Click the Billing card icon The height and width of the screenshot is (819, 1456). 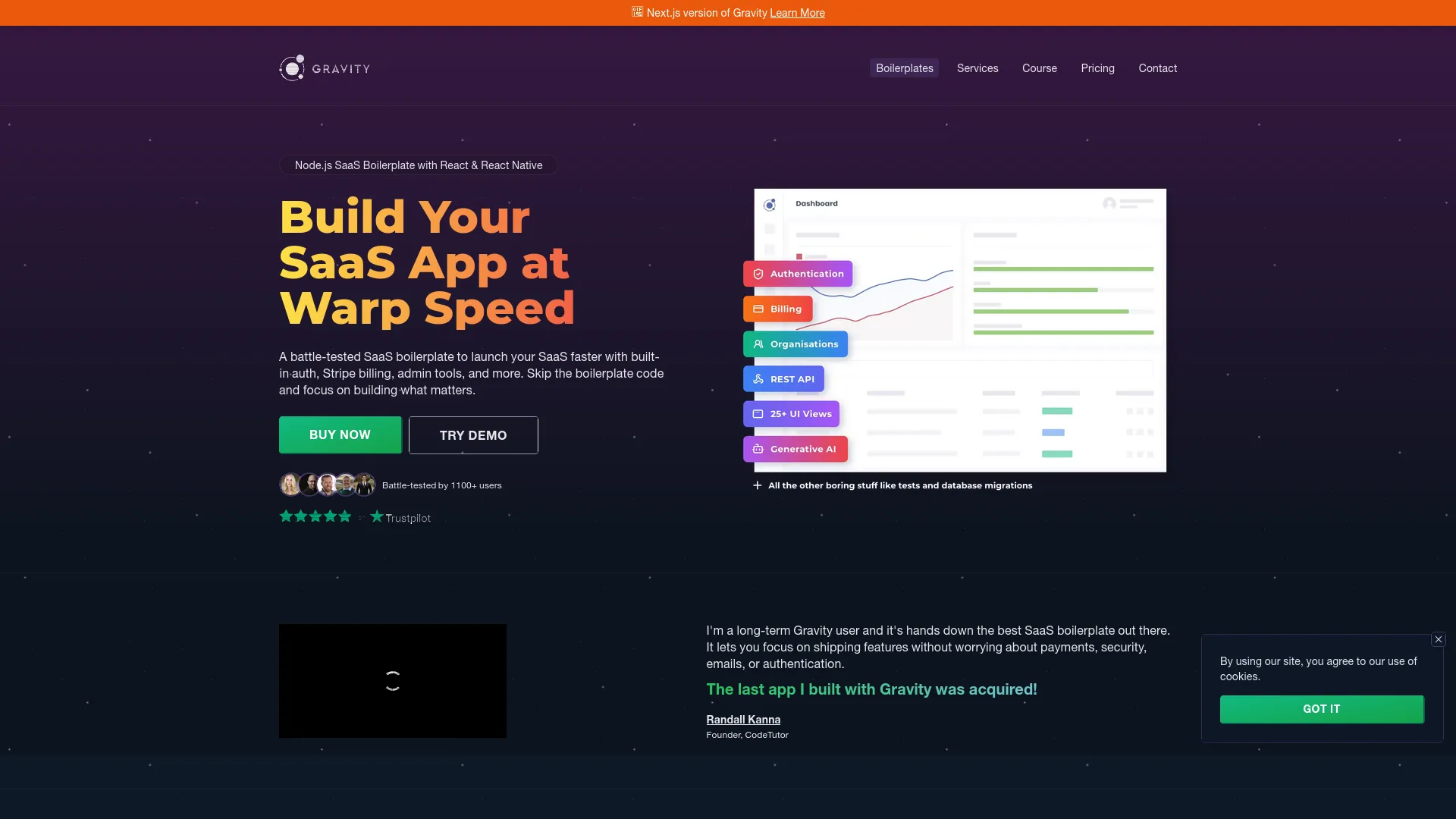[758, 309]
